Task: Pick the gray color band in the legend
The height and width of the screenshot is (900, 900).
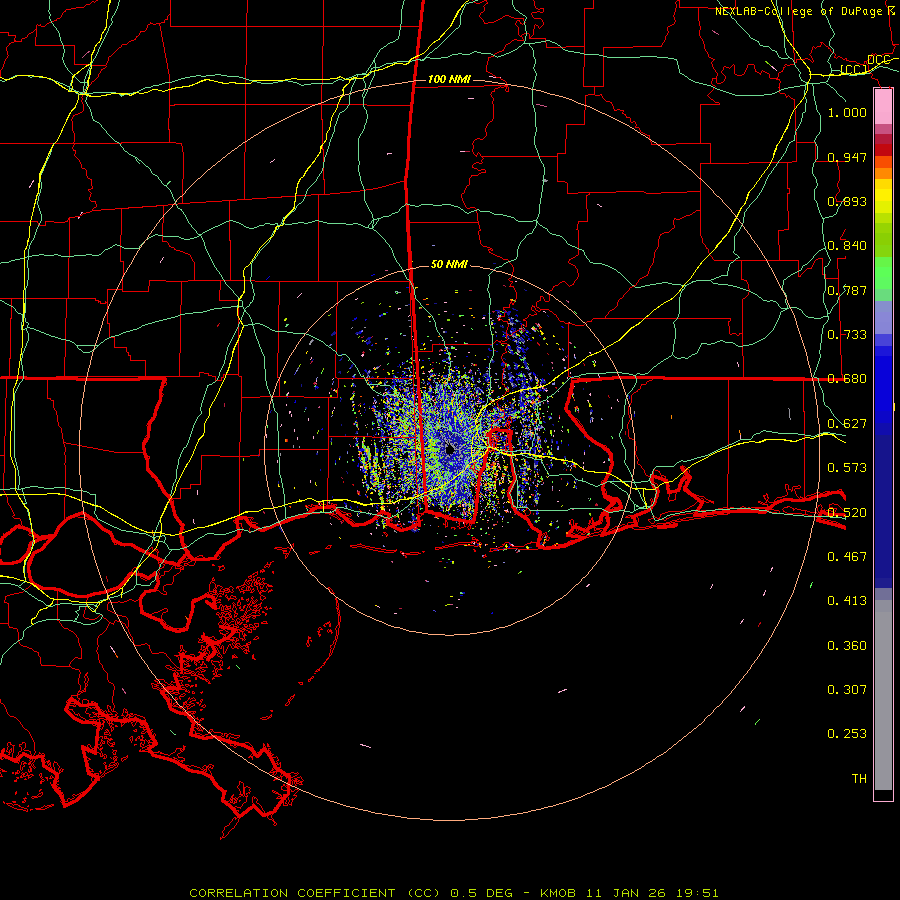Action: click(x=883, y=695)
